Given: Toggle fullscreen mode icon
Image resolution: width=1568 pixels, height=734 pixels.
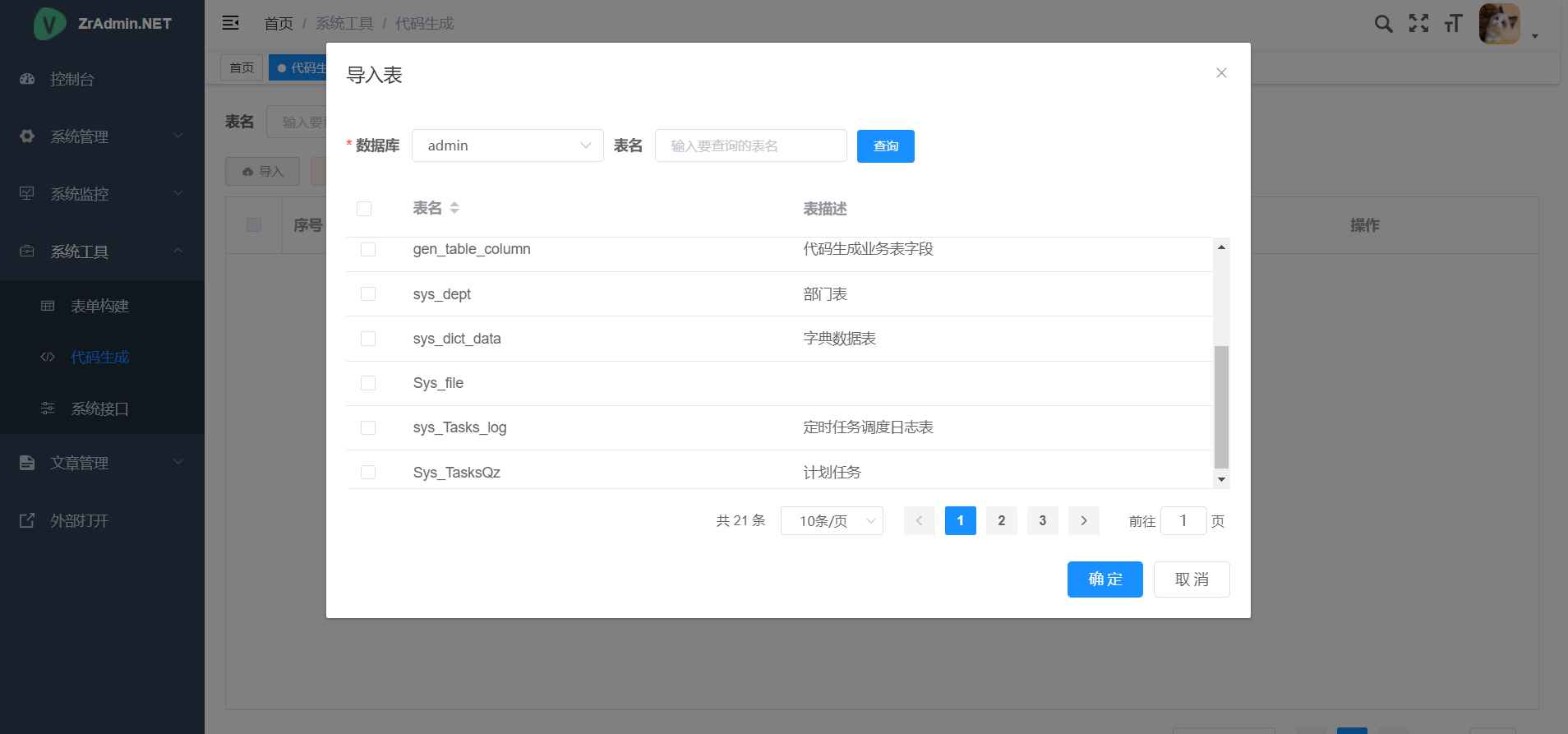Looking at the screenshot, I should click(x=1418, y=24).
